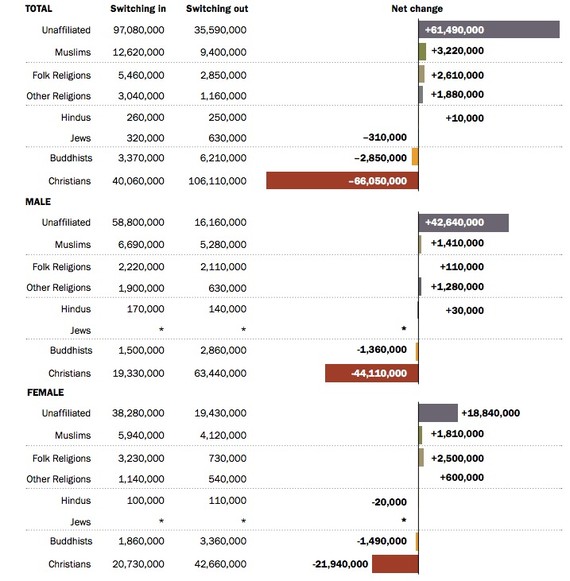570x581 pixels.
Task: Click the orange total Buddhists bar
Action: (415, 156)
